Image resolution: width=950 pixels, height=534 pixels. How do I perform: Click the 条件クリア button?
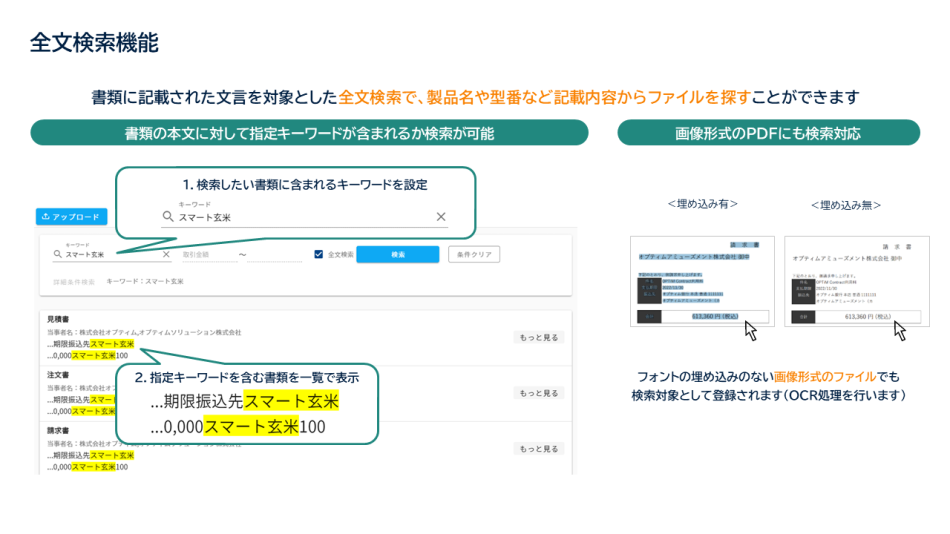[474, 254]
